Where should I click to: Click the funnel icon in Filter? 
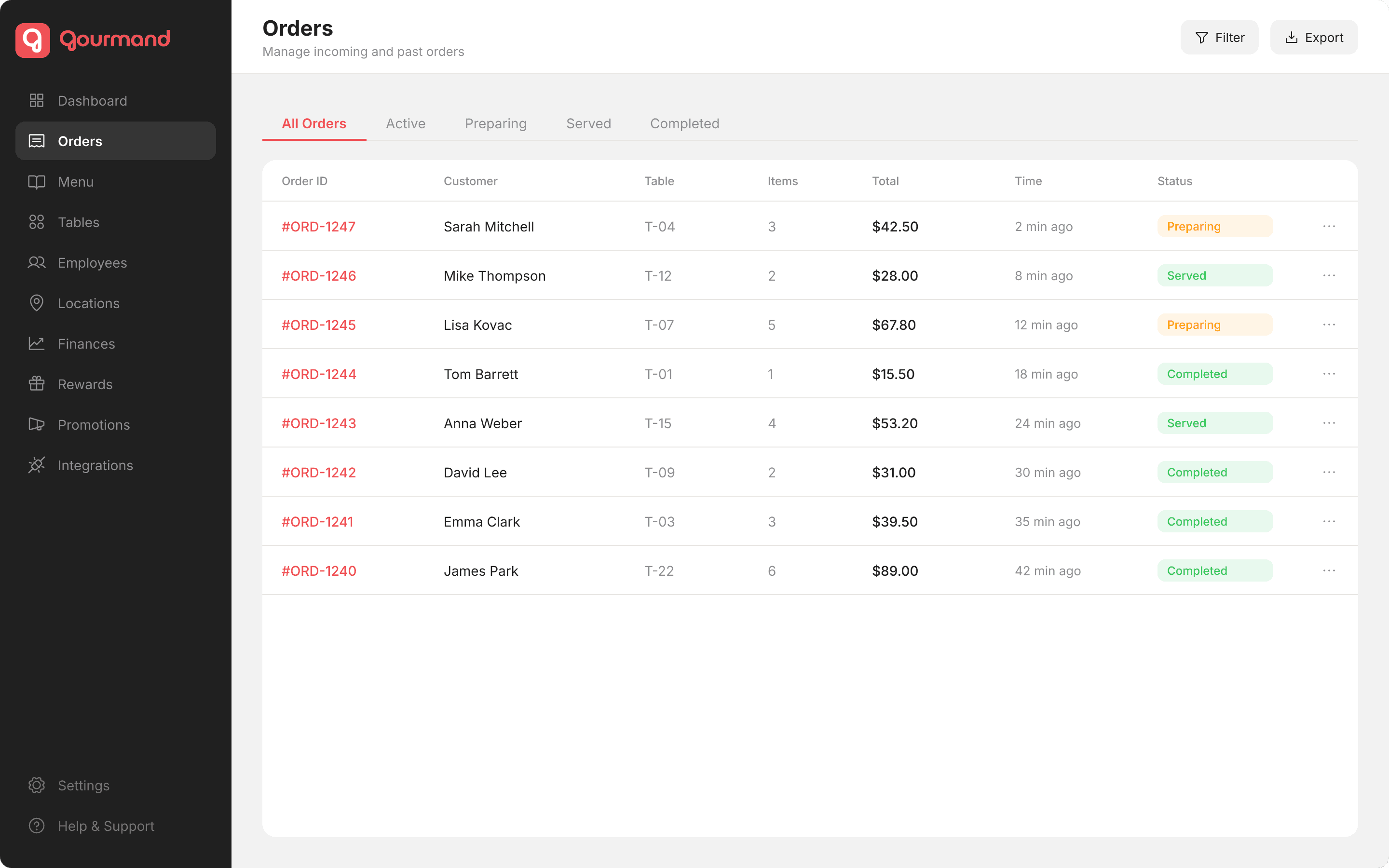[x=1202, y=37]
